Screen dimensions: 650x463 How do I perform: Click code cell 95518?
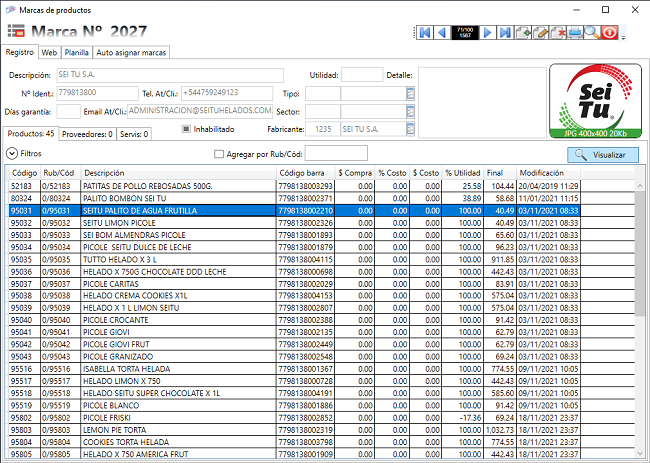click(24, 393)
